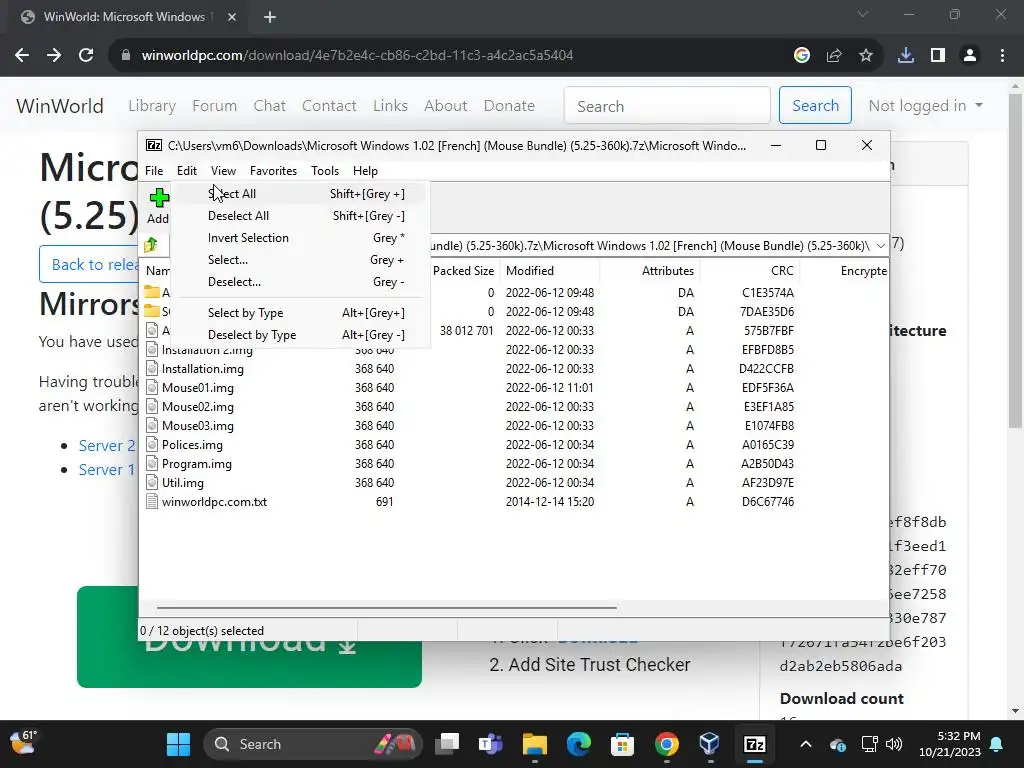The image size is (1024, 768).
Task: Click the WinWorld page vertical scrollbar
Action: [1015, 261]
